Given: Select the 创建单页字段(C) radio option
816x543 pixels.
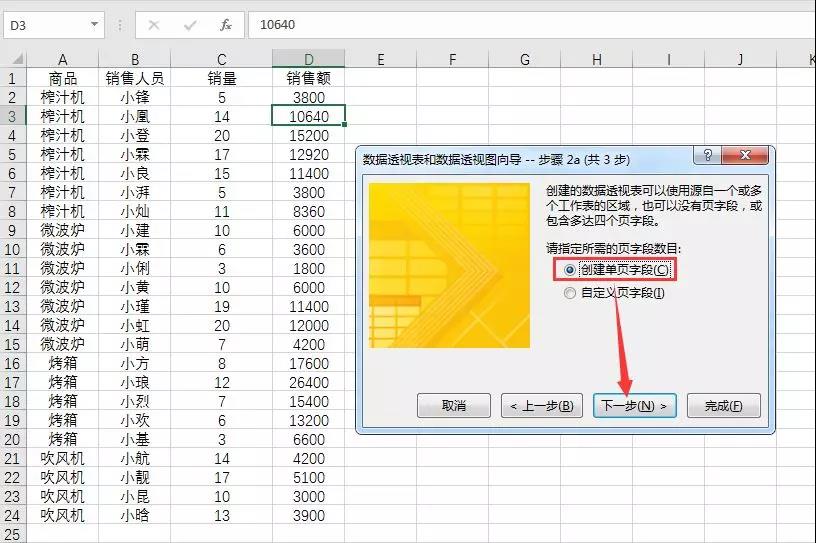Looking at the screenshot, I should point(616,270).
